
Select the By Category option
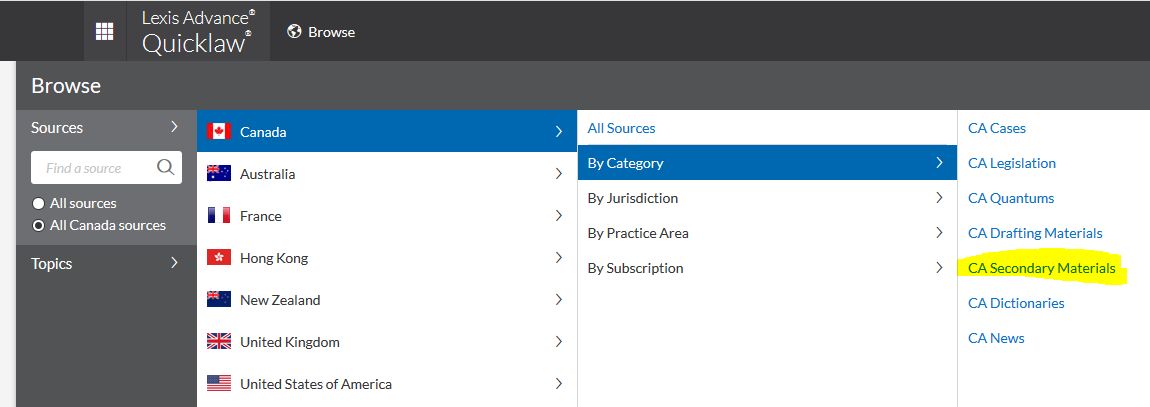767,163
